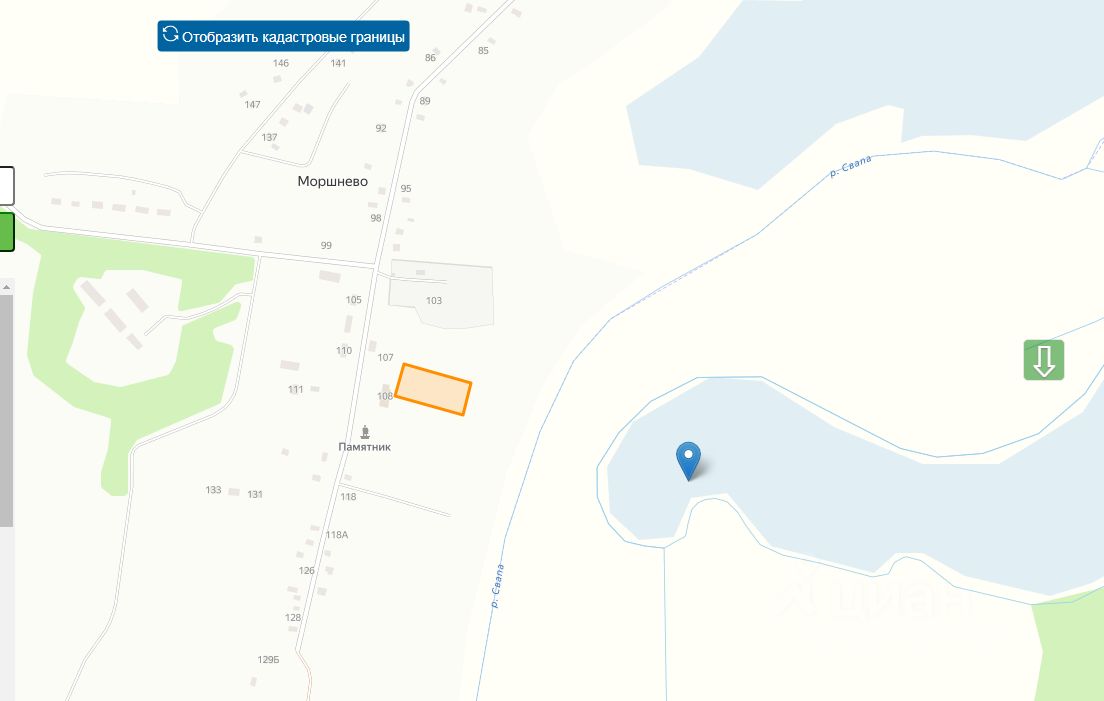Click house number 147 label
The image size is (1104, 701).
coord(252,104)
